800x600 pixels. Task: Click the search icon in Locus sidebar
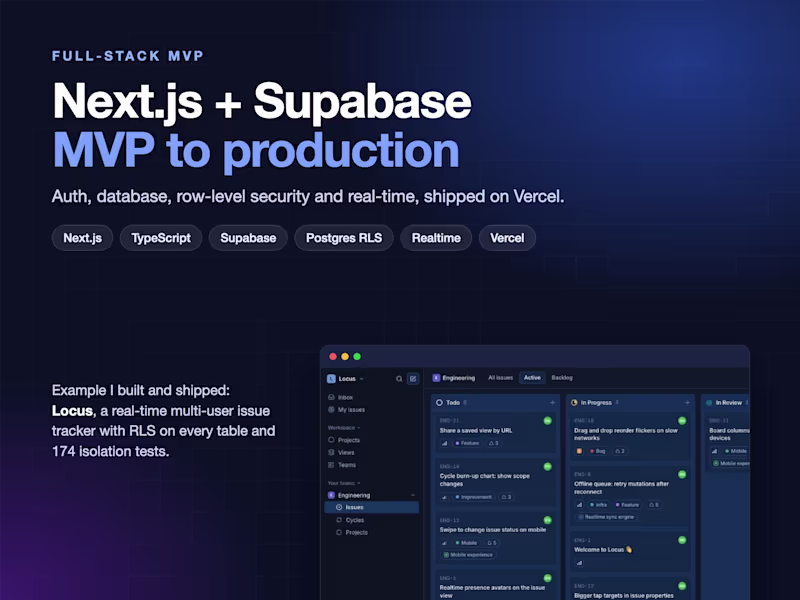click(x=399, y=379)
